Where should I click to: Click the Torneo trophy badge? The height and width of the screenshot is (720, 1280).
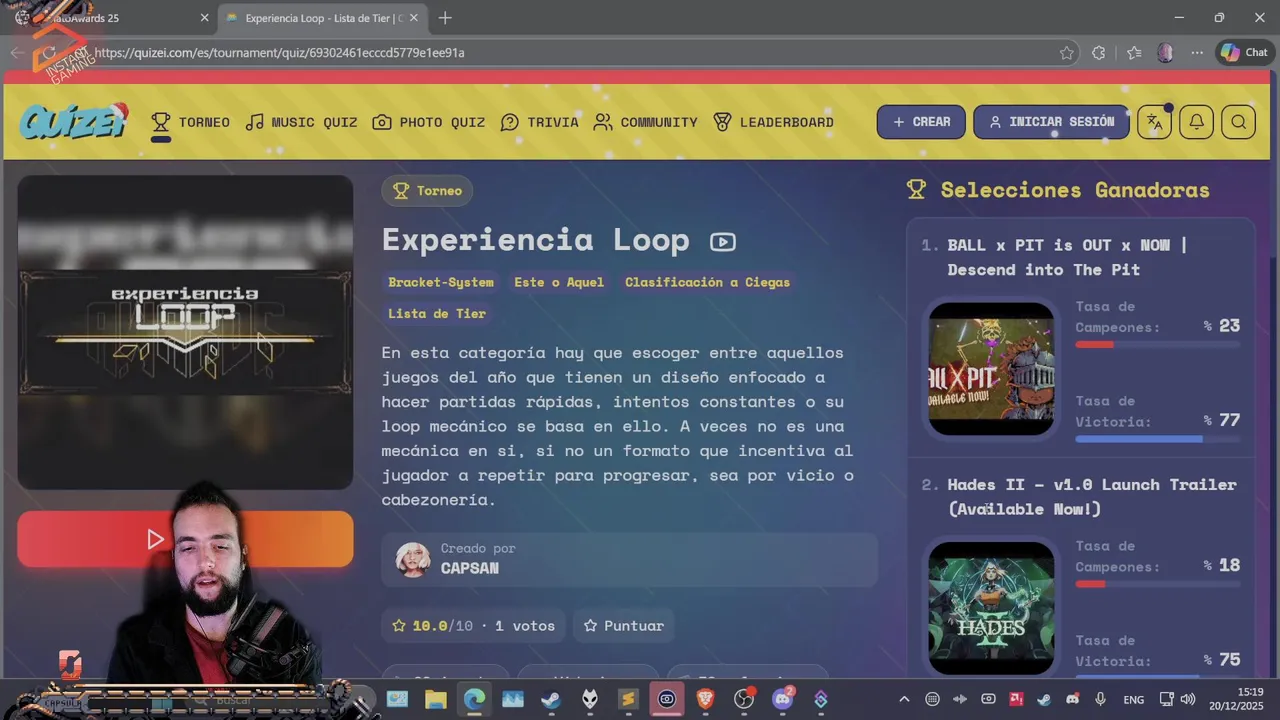427,191
